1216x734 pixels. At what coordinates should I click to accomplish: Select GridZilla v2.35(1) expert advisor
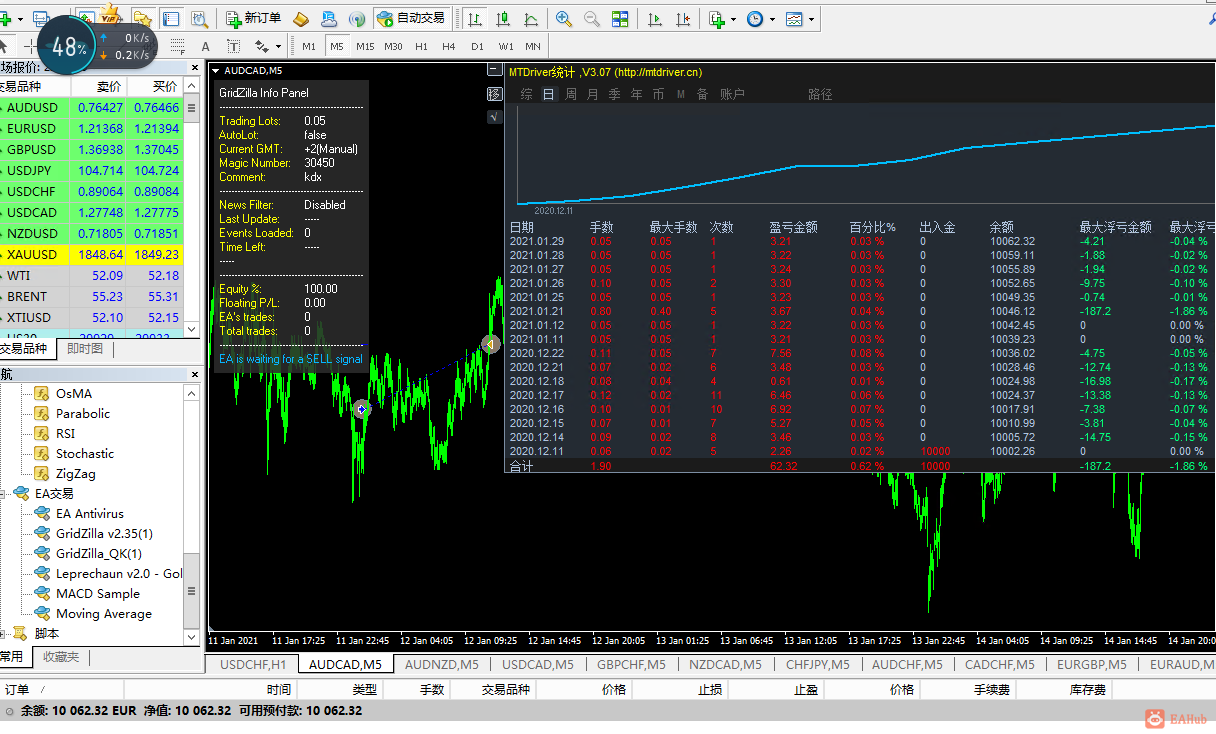click(104, 534)
